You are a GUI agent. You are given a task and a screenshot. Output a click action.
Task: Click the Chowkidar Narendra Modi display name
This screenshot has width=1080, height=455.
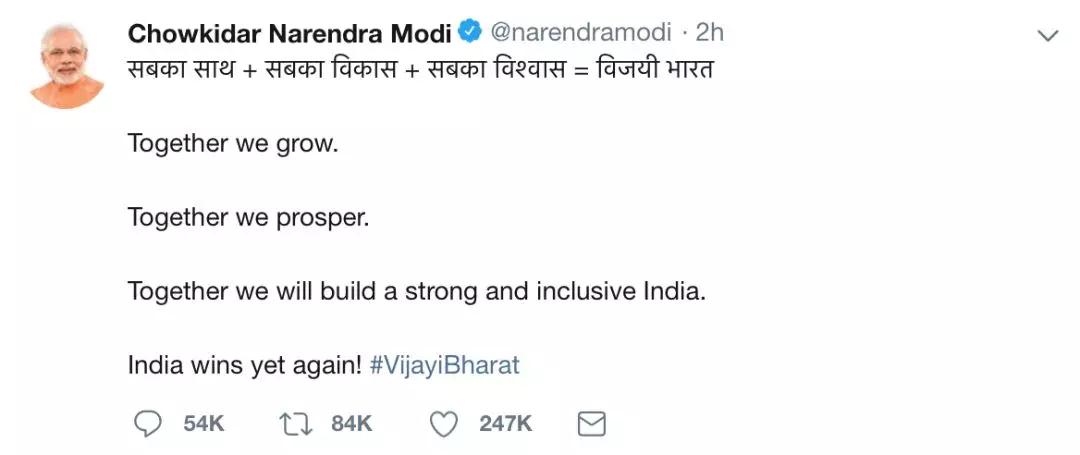pos(289,33)
